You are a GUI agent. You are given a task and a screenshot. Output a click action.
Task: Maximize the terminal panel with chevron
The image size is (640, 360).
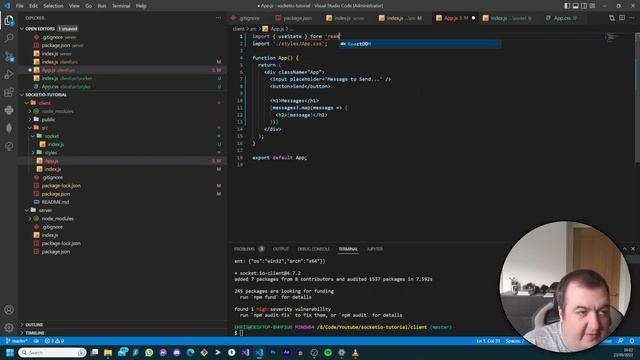click(x=624, y=249)
